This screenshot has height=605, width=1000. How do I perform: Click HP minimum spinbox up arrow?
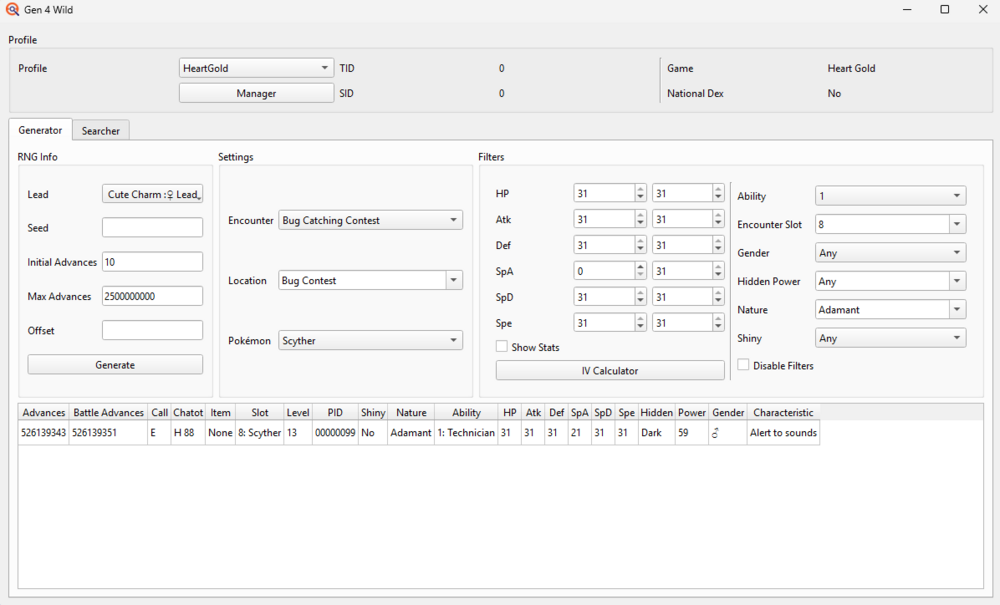[640, 189]
